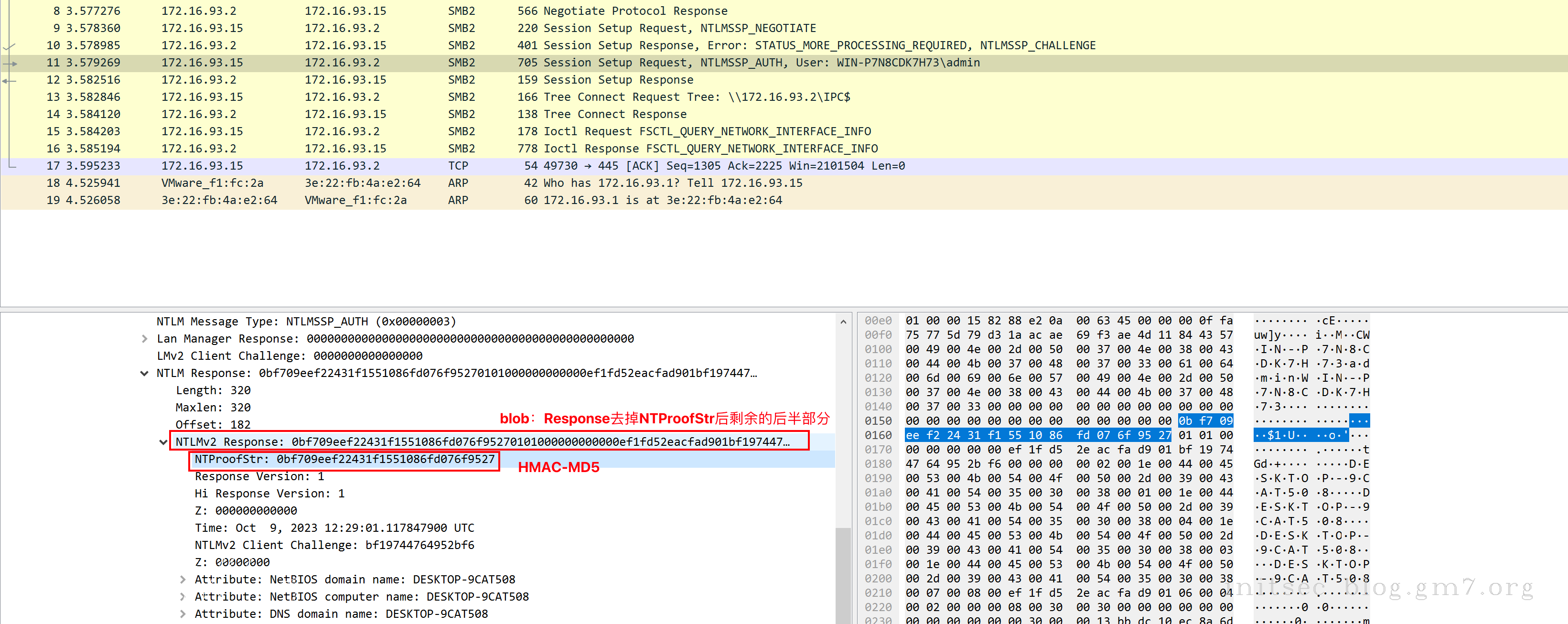Click hex offset row 0150
The width and height of the screenshot is (1568, 624).
pos(878,420)
